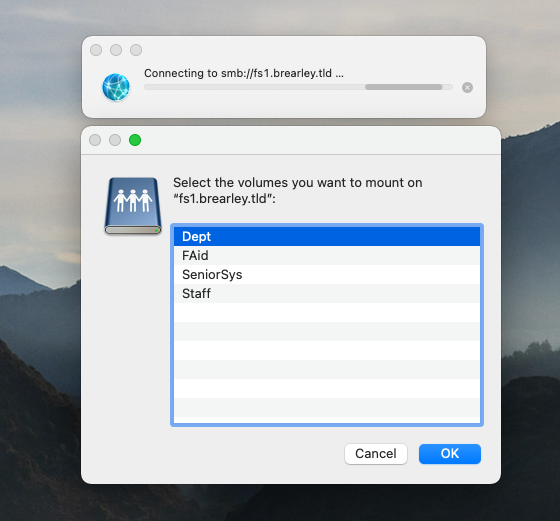This screenshot has height=521, width=560.
Task: Select the FAid volume
Action: click(x=327, y=255)
